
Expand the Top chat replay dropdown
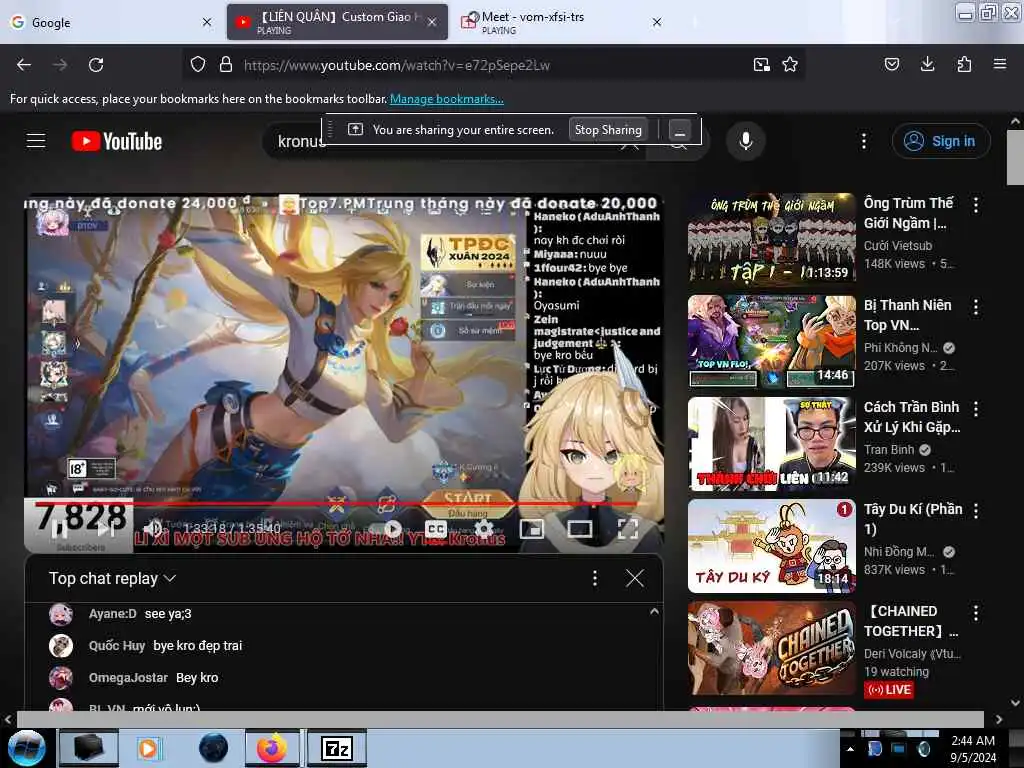coord(112,578)
